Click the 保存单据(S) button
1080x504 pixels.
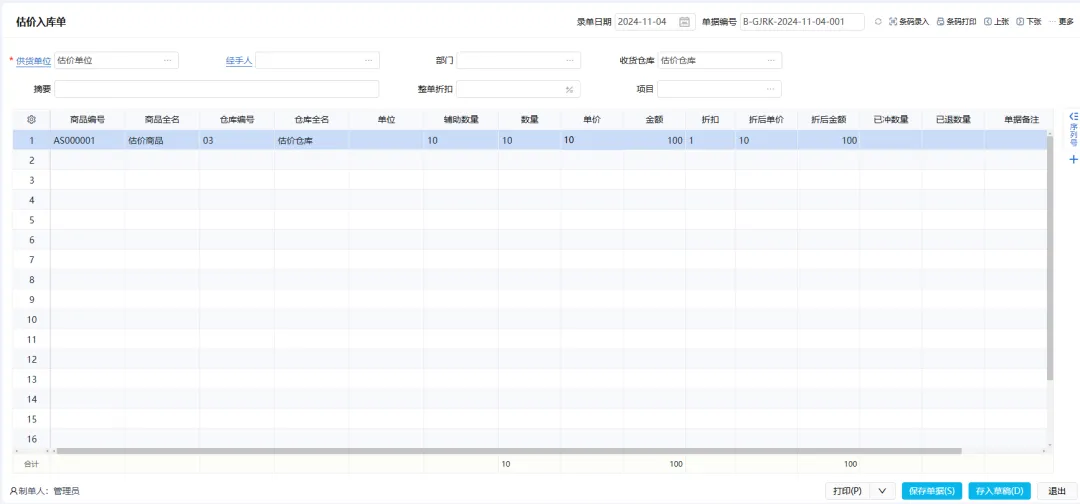932,491
